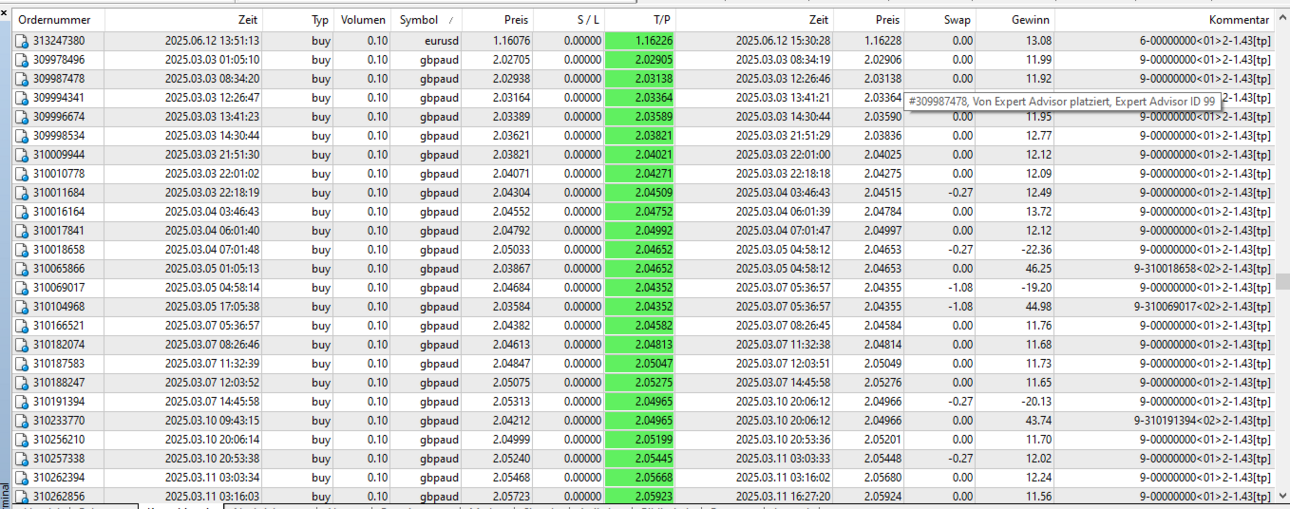This screenshot has height=509, width=1290.
Task: Click the Kommentar column header
Action: click(x=1164, y=20)
